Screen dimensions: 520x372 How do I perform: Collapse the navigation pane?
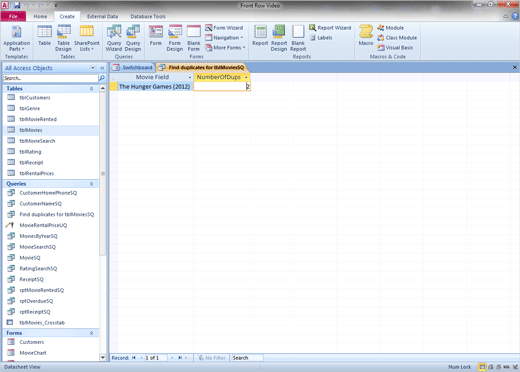coord(102,68)
